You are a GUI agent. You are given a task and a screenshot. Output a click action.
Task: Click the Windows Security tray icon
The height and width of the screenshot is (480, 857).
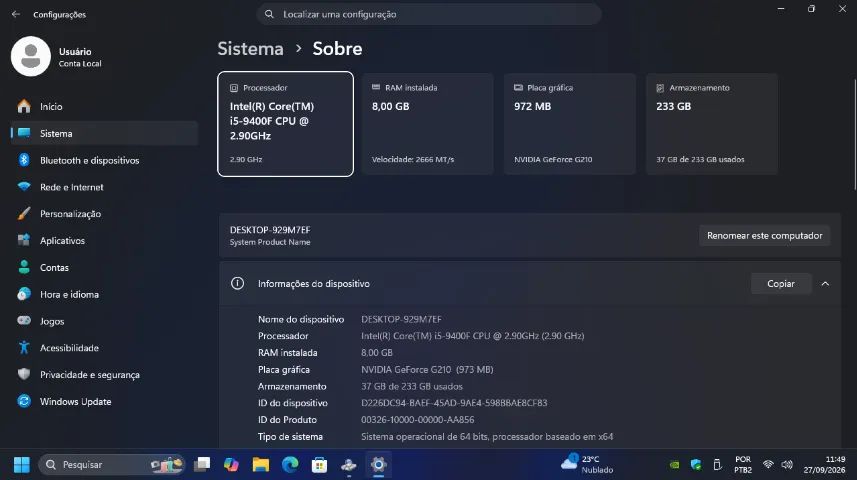click(696, 465)
